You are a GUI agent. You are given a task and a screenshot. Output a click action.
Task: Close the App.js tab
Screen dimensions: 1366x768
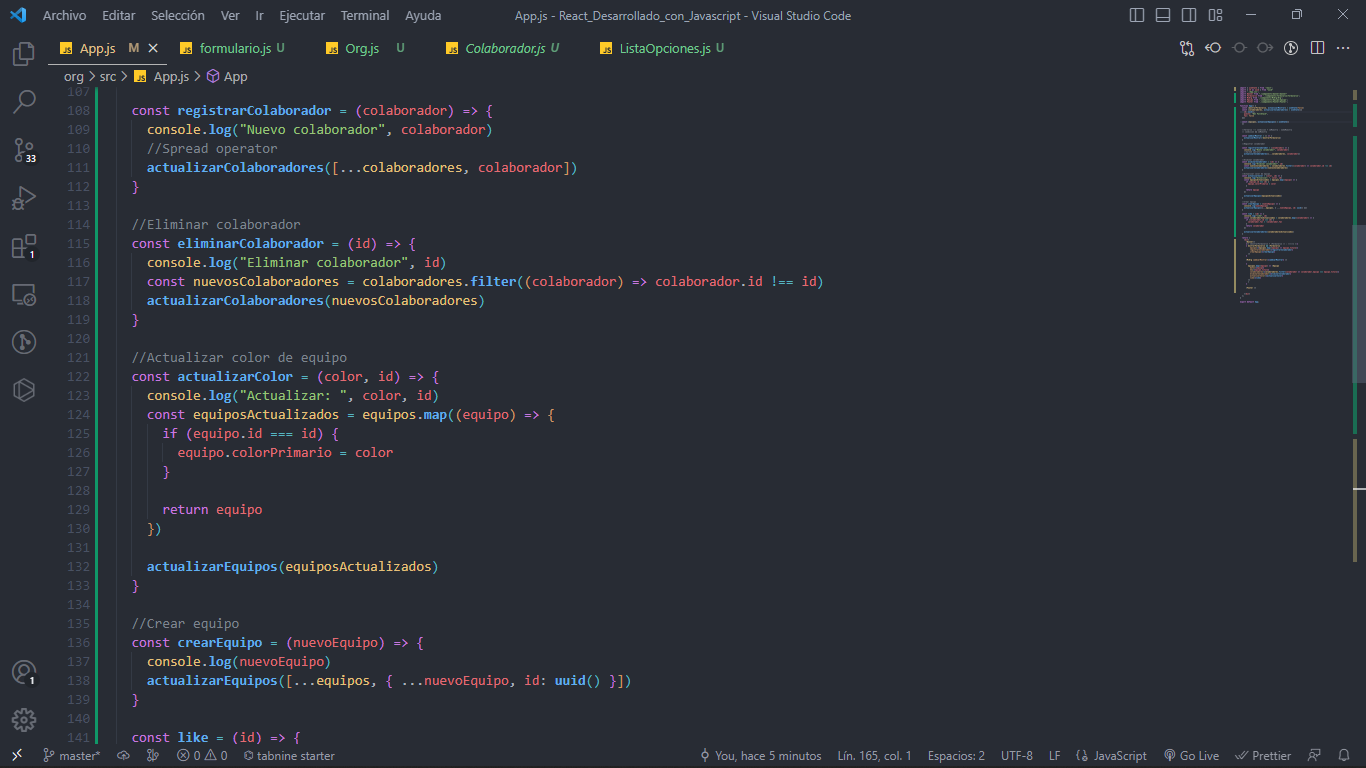[x=153, y=48]
